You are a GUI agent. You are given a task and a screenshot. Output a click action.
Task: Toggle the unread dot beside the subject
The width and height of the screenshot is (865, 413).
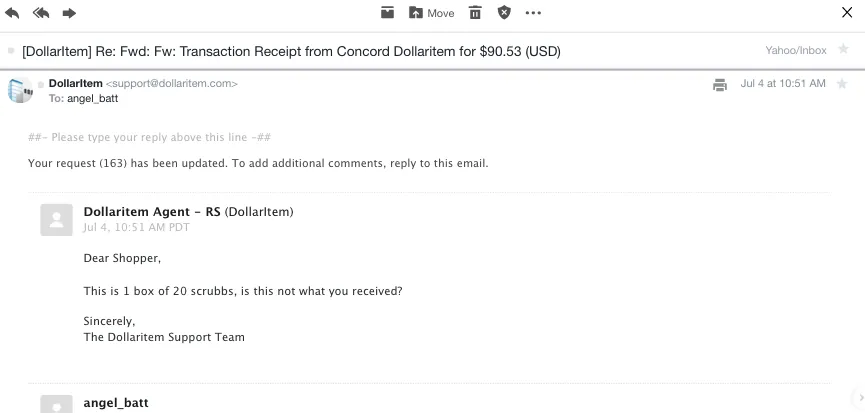tap(11, 50)
